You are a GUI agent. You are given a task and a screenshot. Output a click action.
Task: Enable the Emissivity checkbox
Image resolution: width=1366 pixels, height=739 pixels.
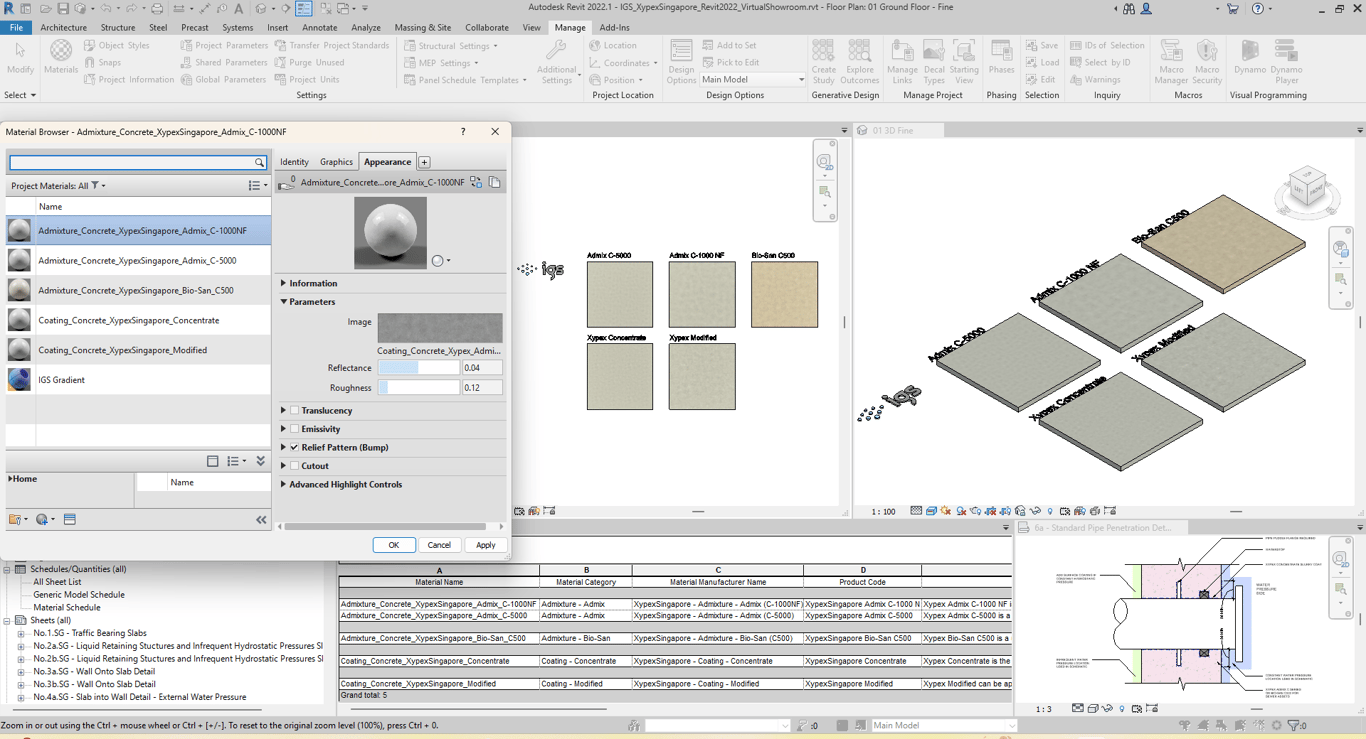294,429
